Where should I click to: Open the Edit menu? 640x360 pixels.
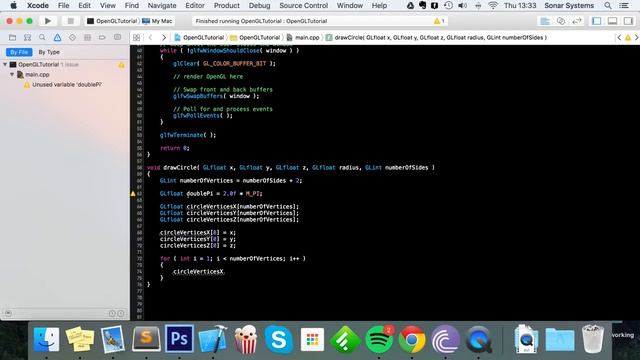coord(84,6)
